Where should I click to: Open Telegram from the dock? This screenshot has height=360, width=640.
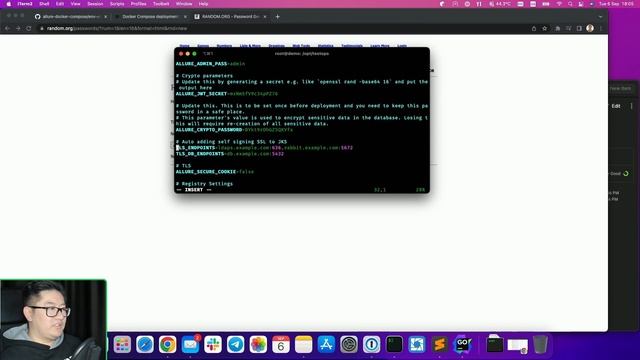click(236, 344)
